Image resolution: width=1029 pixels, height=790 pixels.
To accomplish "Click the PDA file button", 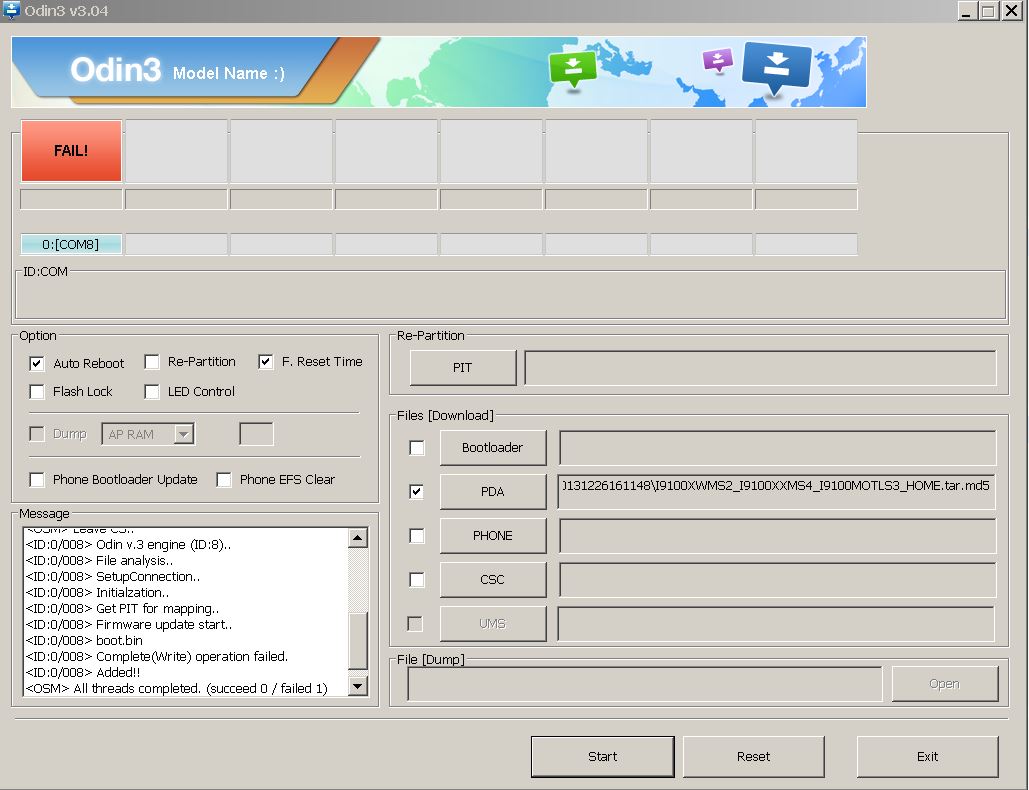I will pos(493,491).
